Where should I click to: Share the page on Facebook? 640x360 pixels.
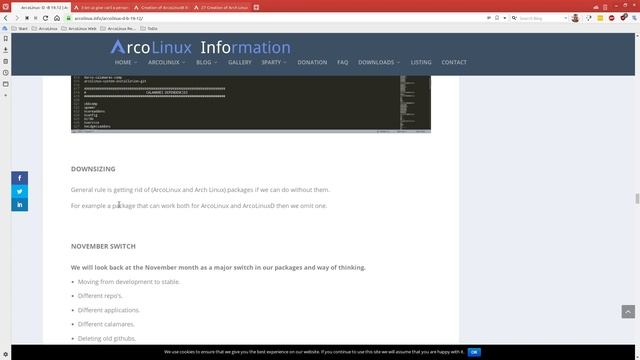tap(20, 178)
